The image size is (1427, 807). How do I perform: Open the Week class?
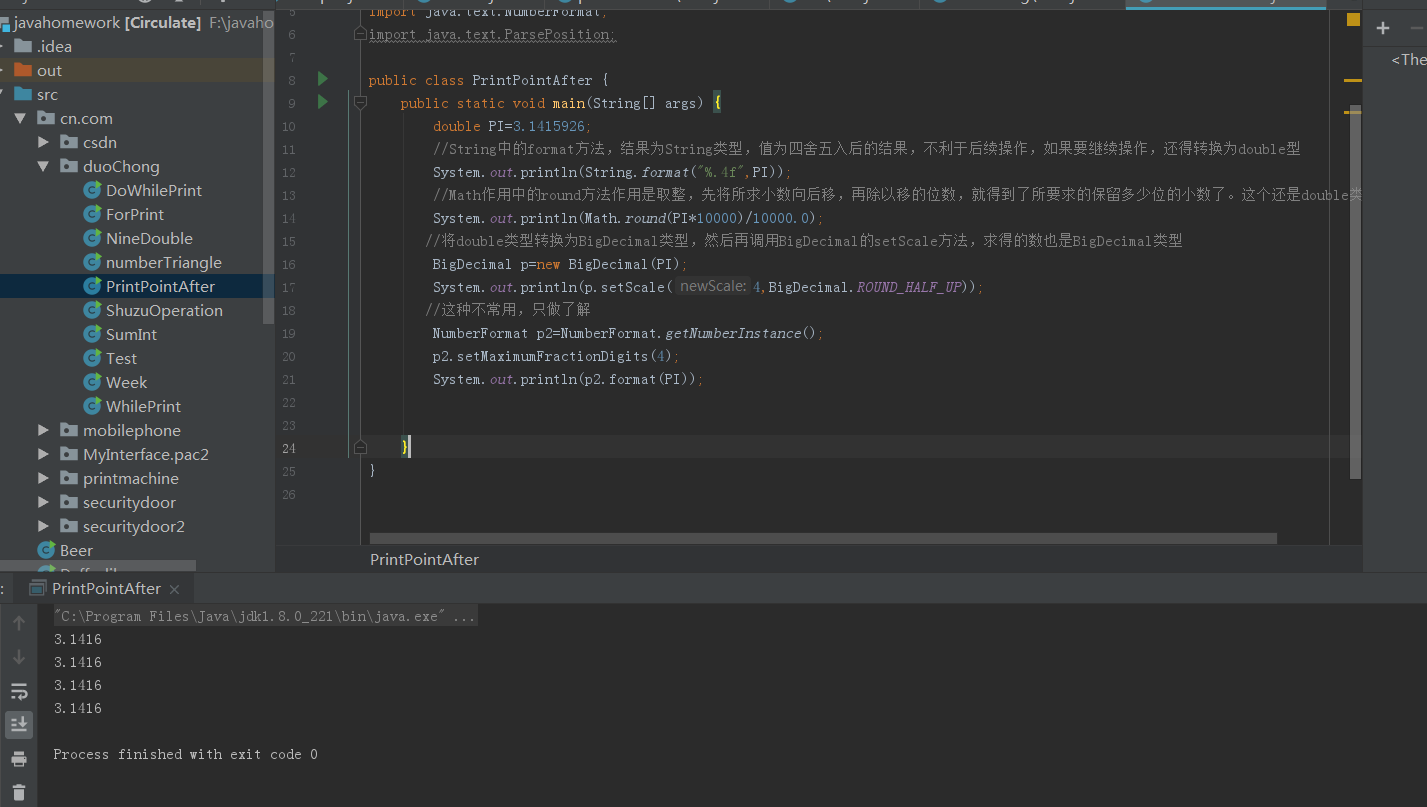point(126,383)
